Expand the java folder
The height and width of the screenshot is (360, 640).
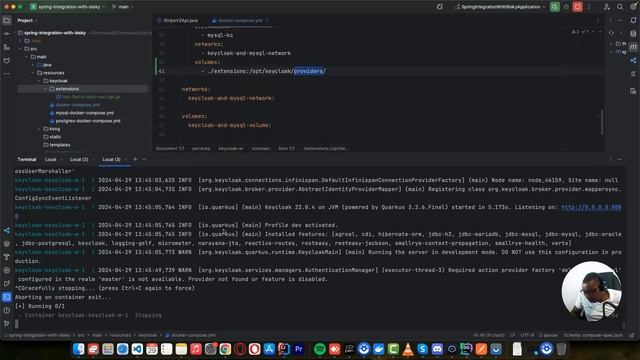click(33, 65)
